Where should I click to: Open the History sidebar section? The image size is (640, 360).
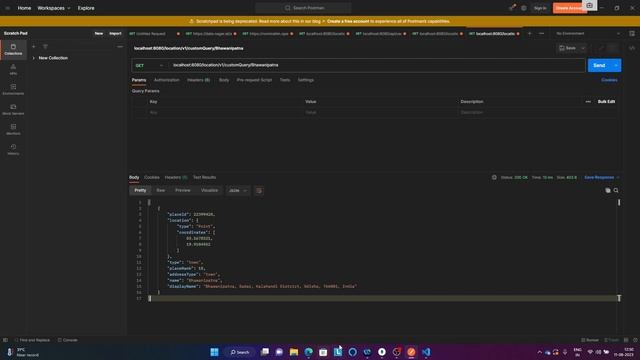pos(13,149)
